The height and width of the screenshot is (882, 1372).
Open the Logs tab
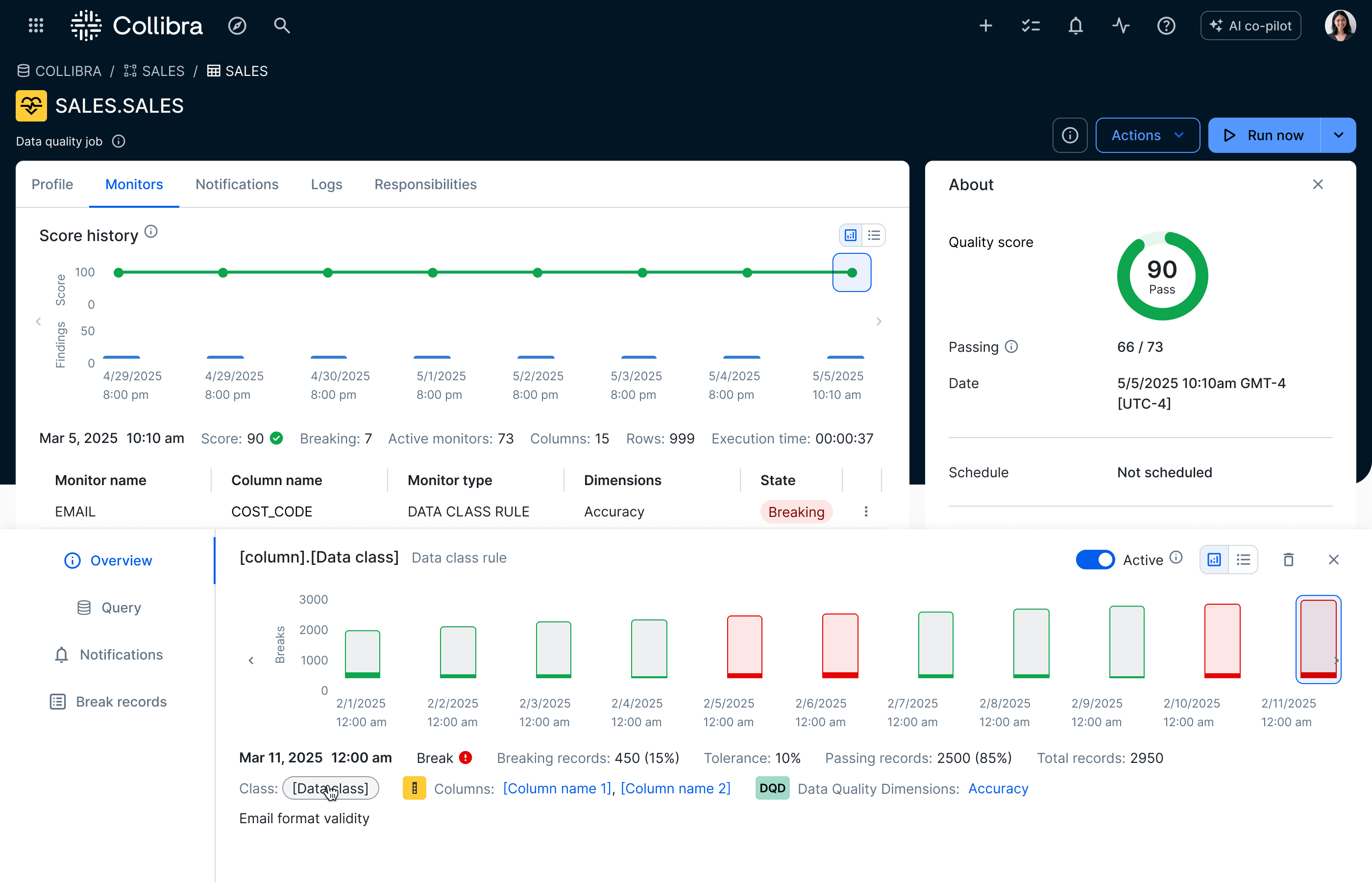tap(326, 184)
